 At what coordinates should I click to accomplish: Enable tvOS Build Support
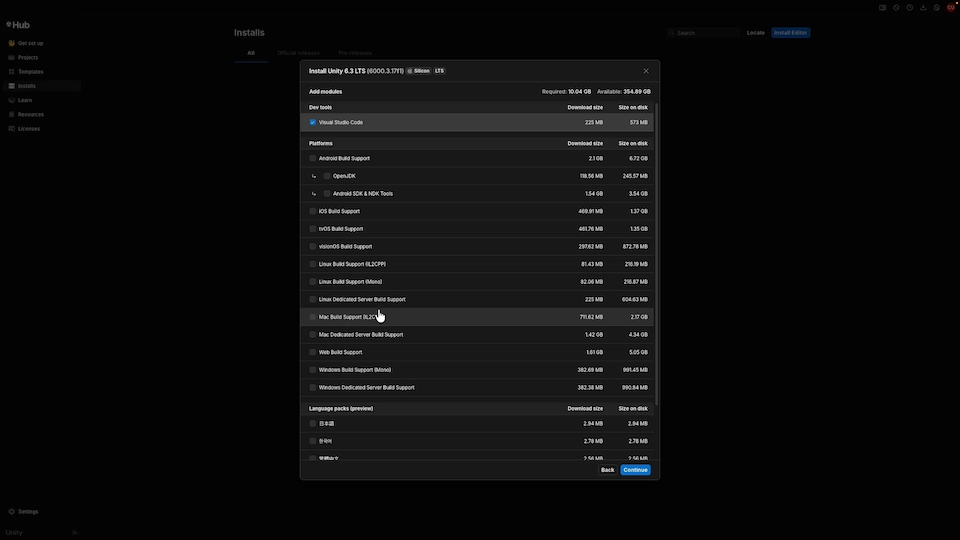click(313, 229)
